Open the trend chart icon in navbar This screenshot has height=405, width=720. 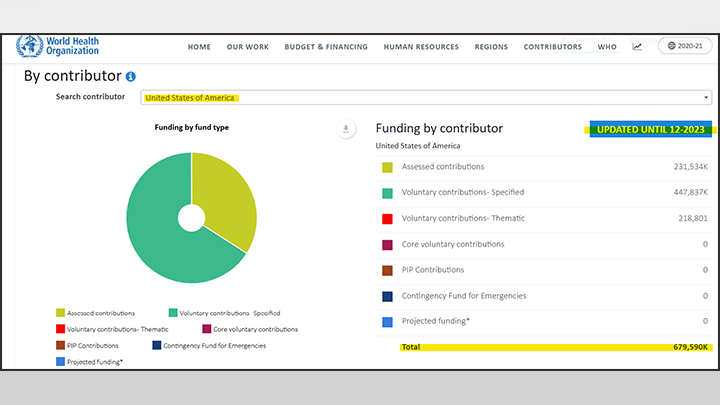(637, 47)
